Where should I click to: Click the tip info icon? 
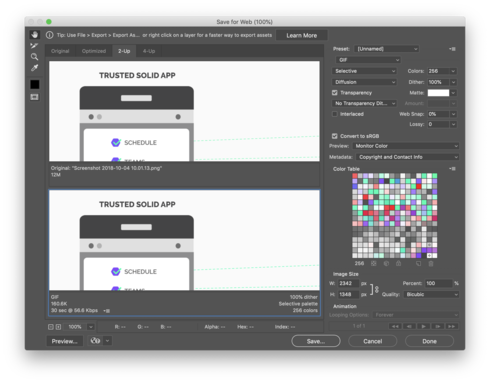point(49,35)
